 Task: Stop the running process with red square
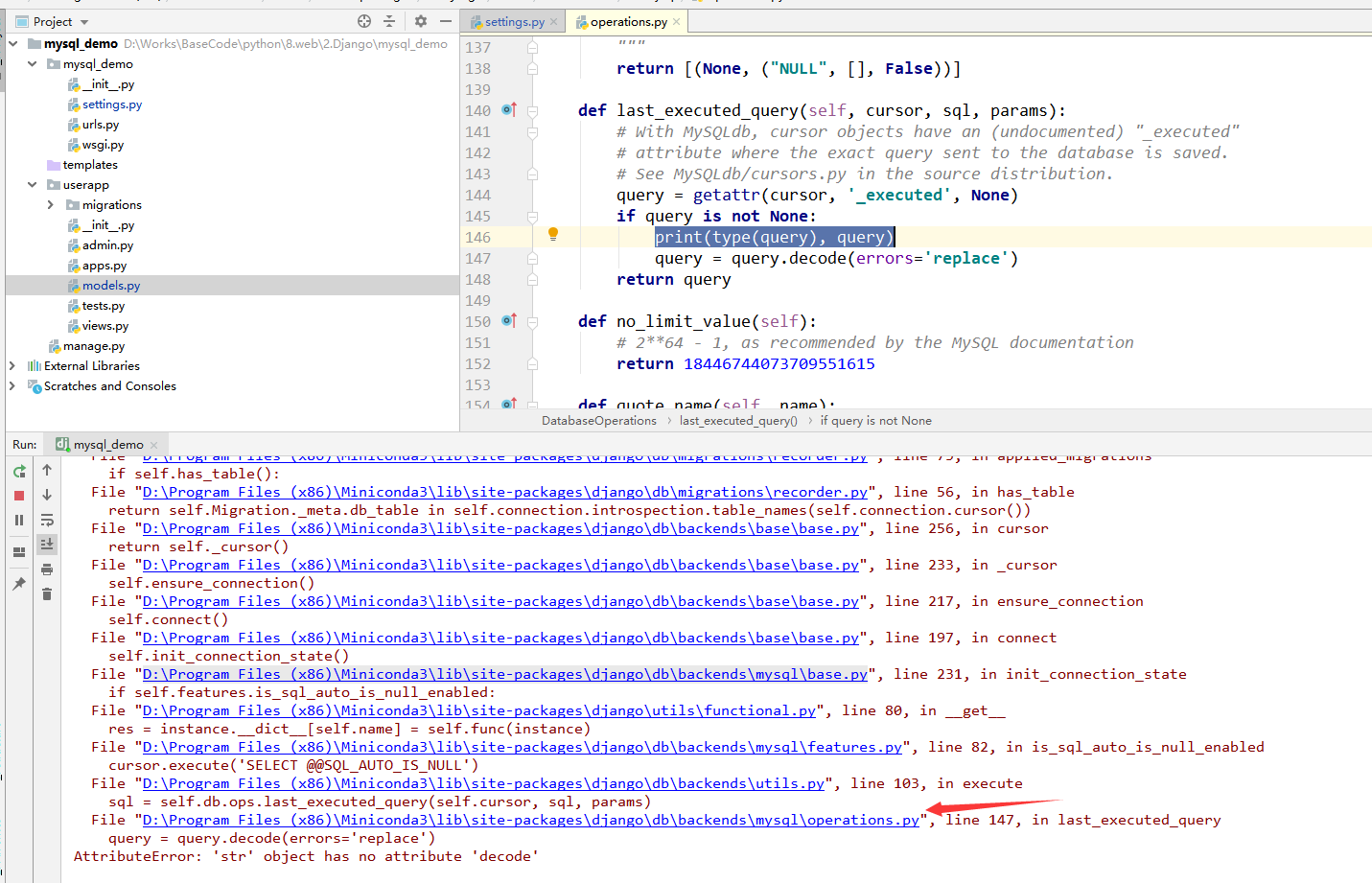[19, 496]
